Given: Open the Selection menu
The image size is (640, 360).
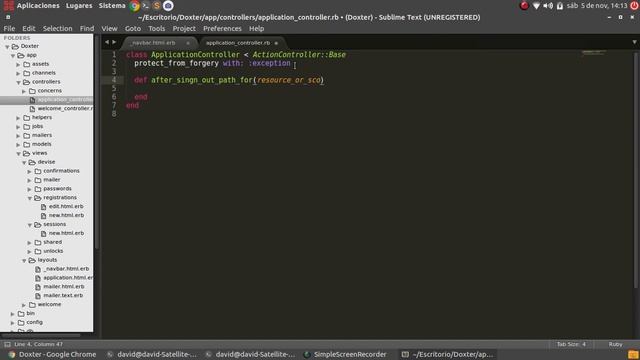Looking at the screenshot, I should pos(58,29).
